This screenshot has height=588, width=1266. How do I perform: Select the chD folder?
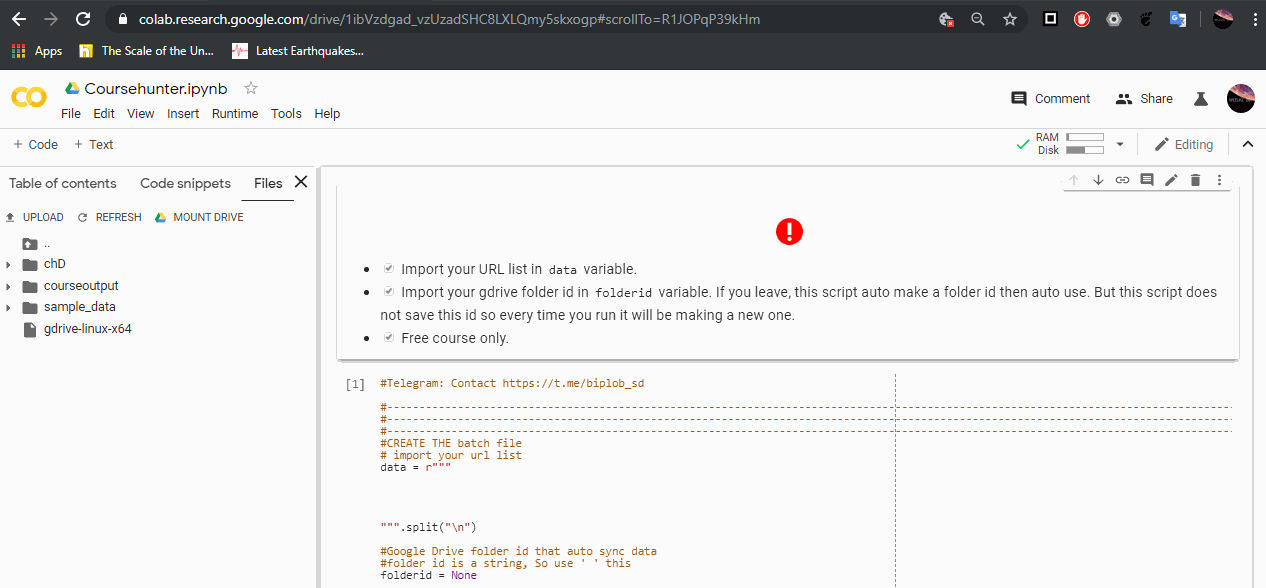55,264
